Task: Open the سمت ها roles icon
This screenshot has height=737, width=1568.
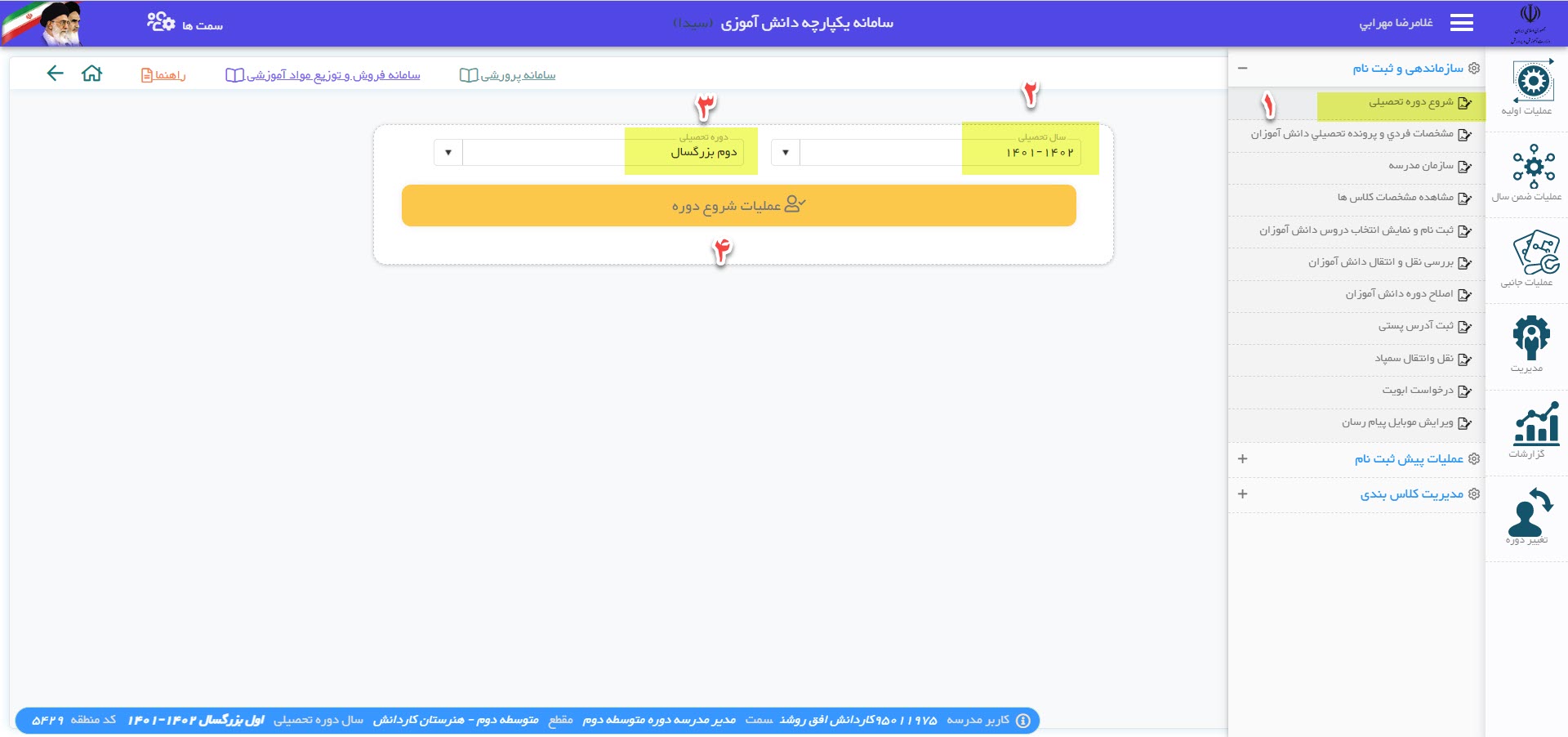Action: 161,22
